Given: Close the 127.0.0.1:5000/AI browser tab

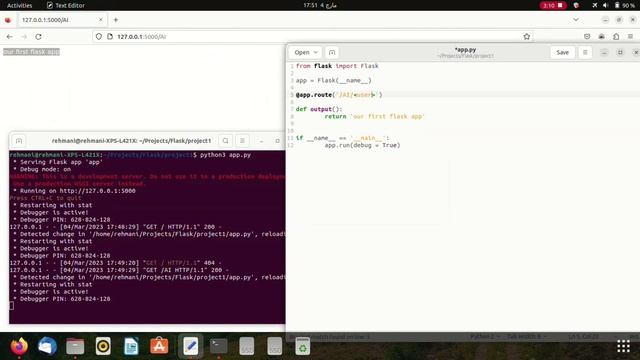Looking at the screenshot, I should pyautogui.click(x=101, y=20).
